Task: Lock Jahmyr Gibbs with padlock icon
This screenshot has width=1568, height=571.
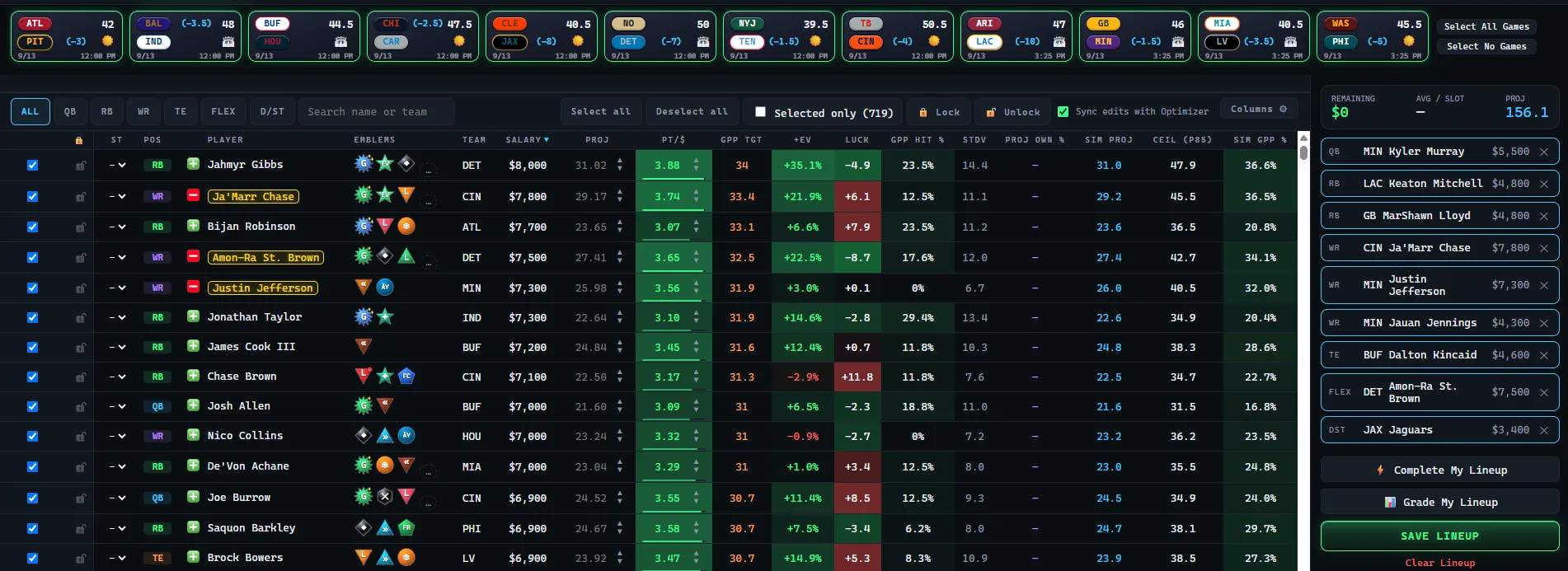Action: (81, 166)
